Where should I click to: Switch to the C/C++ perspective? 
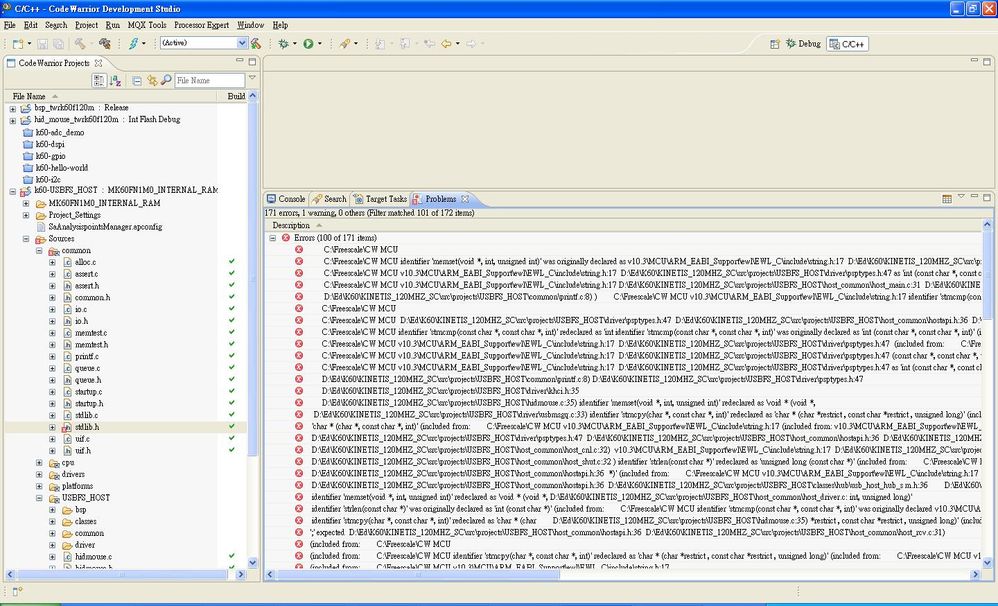point(847,44)
